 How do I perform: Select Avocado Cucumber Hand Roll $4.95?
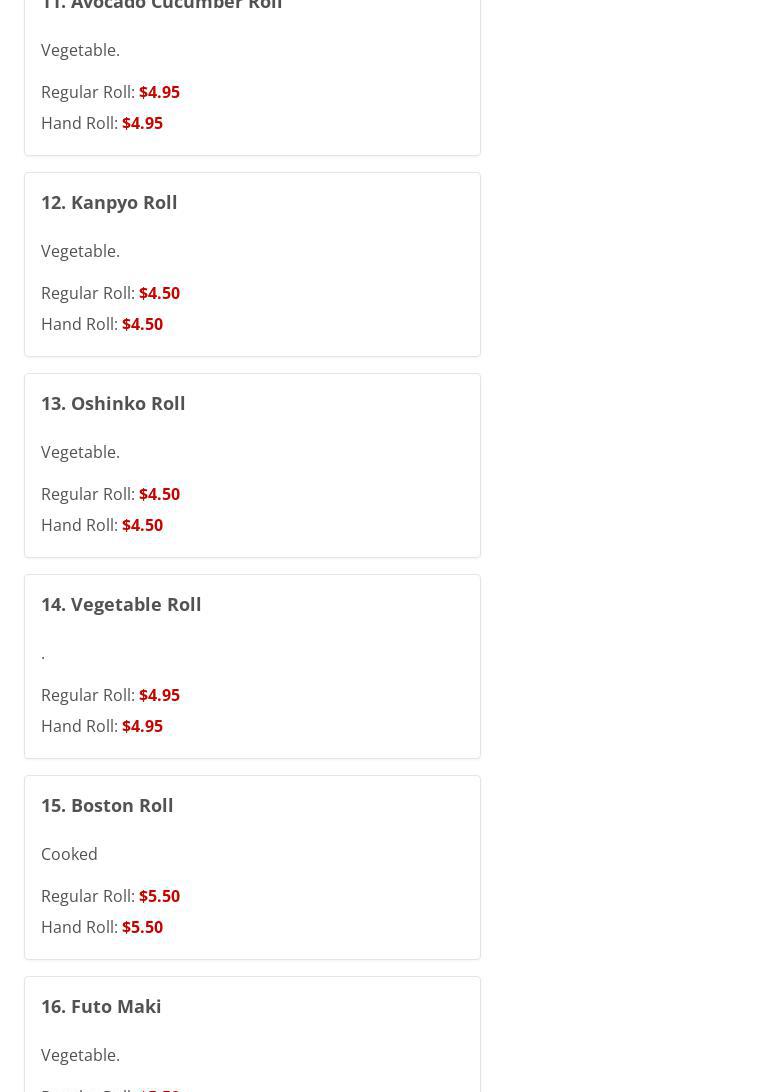(x=142, y=123)
